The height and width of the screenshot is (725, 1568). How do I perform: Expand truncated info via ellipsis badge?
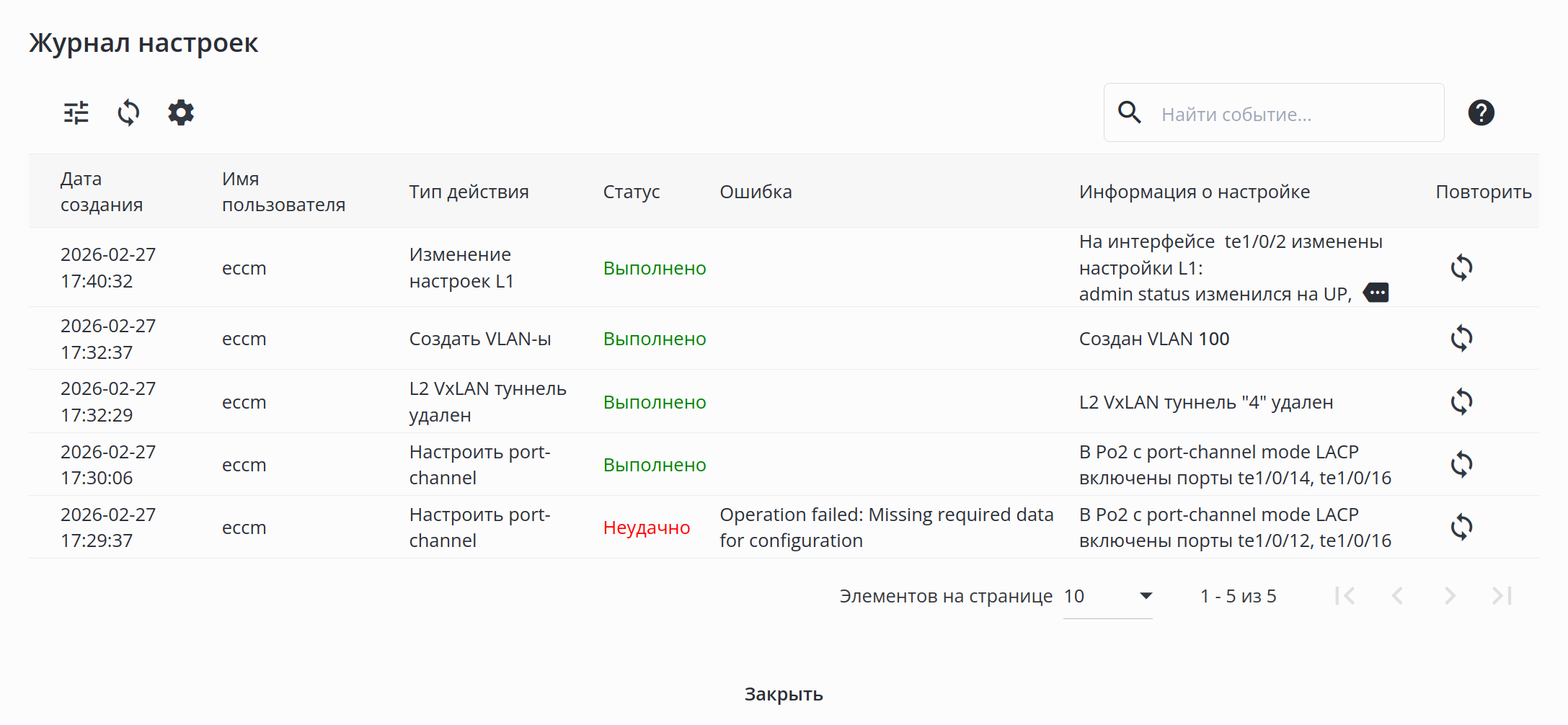[x=1376, y=293]
